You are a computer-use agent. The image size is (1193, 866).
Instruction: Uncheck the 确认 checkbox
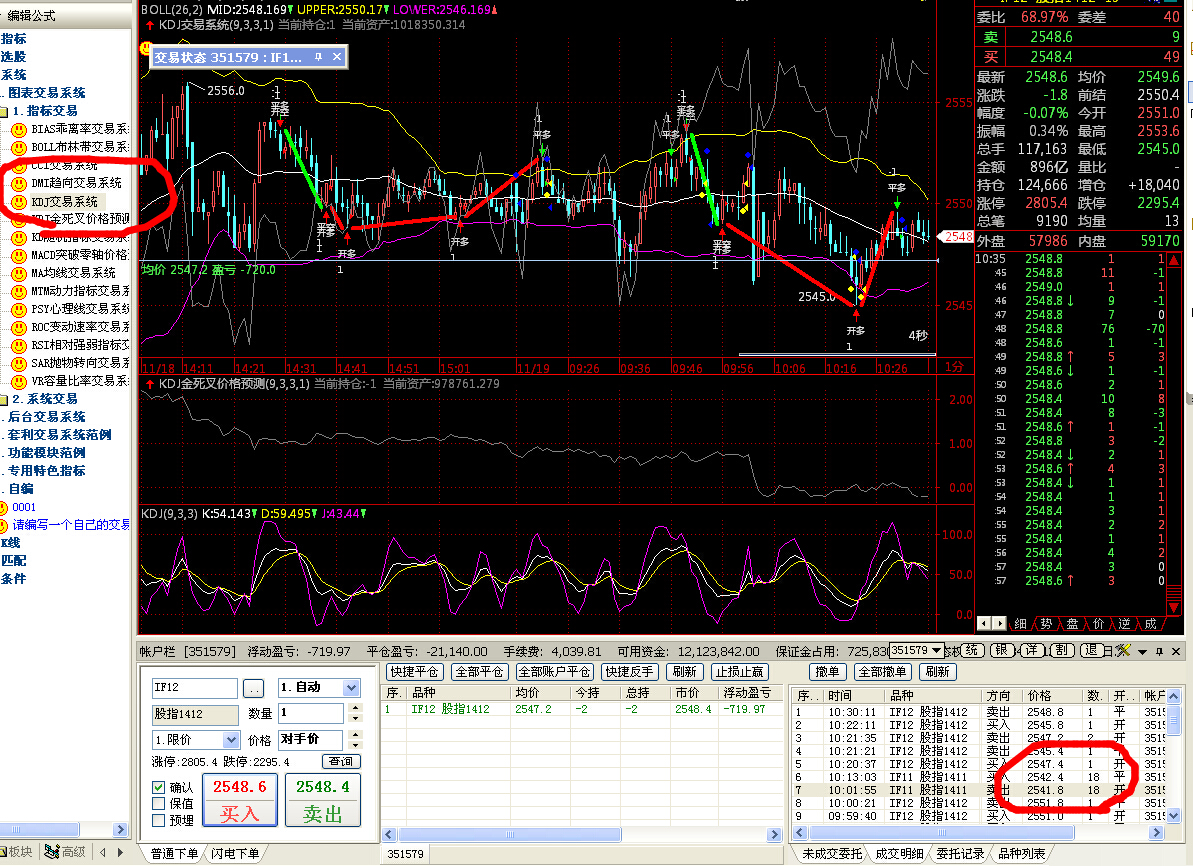(158, 787)
